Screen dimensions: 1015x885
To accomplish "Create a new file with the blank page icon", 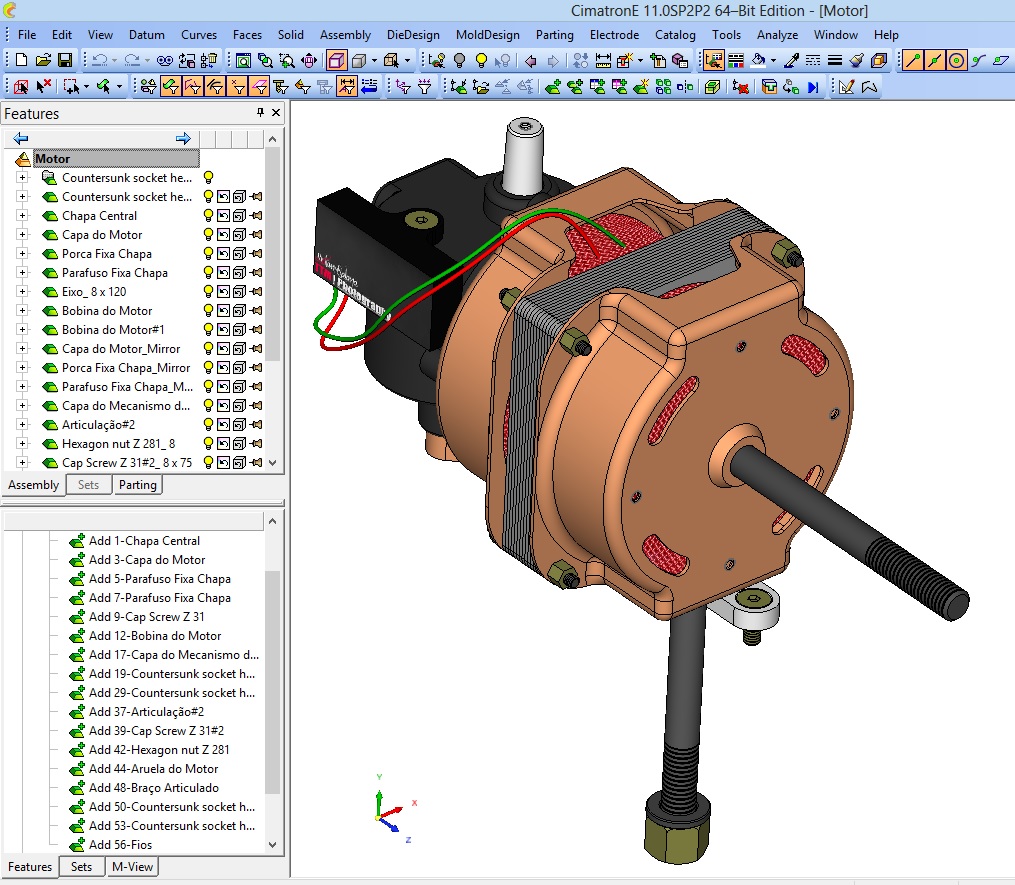I will 21,60.
